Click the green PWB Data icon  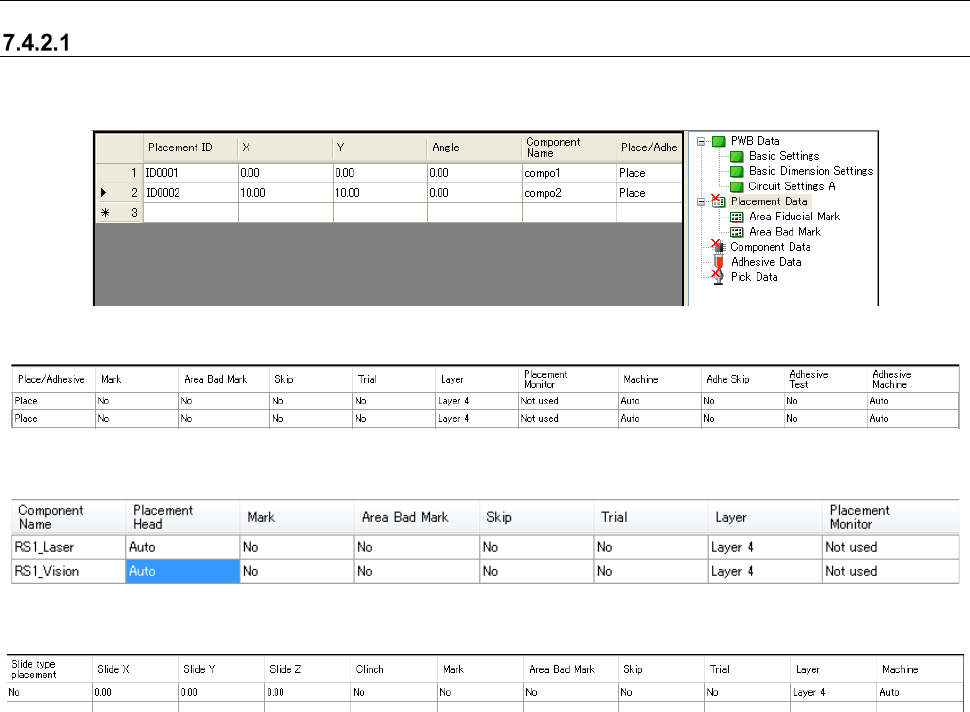[717, 141]
